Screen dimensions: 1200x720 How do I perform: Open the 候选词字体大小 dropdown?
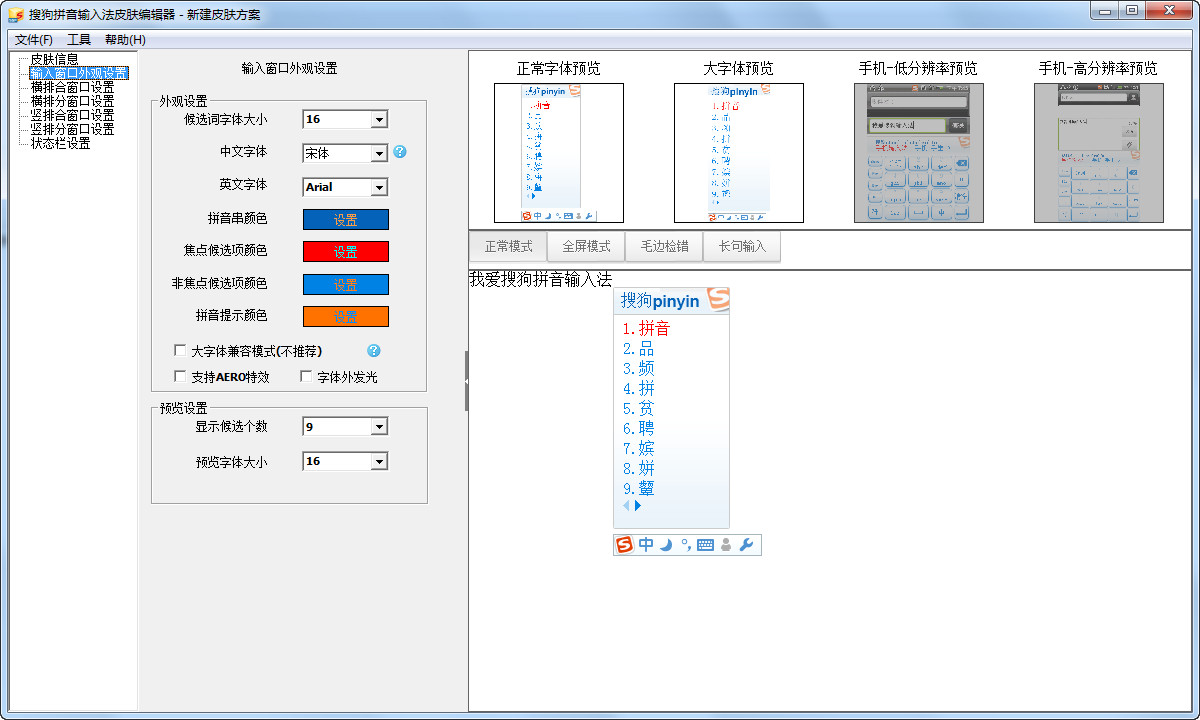coord(379,120)
